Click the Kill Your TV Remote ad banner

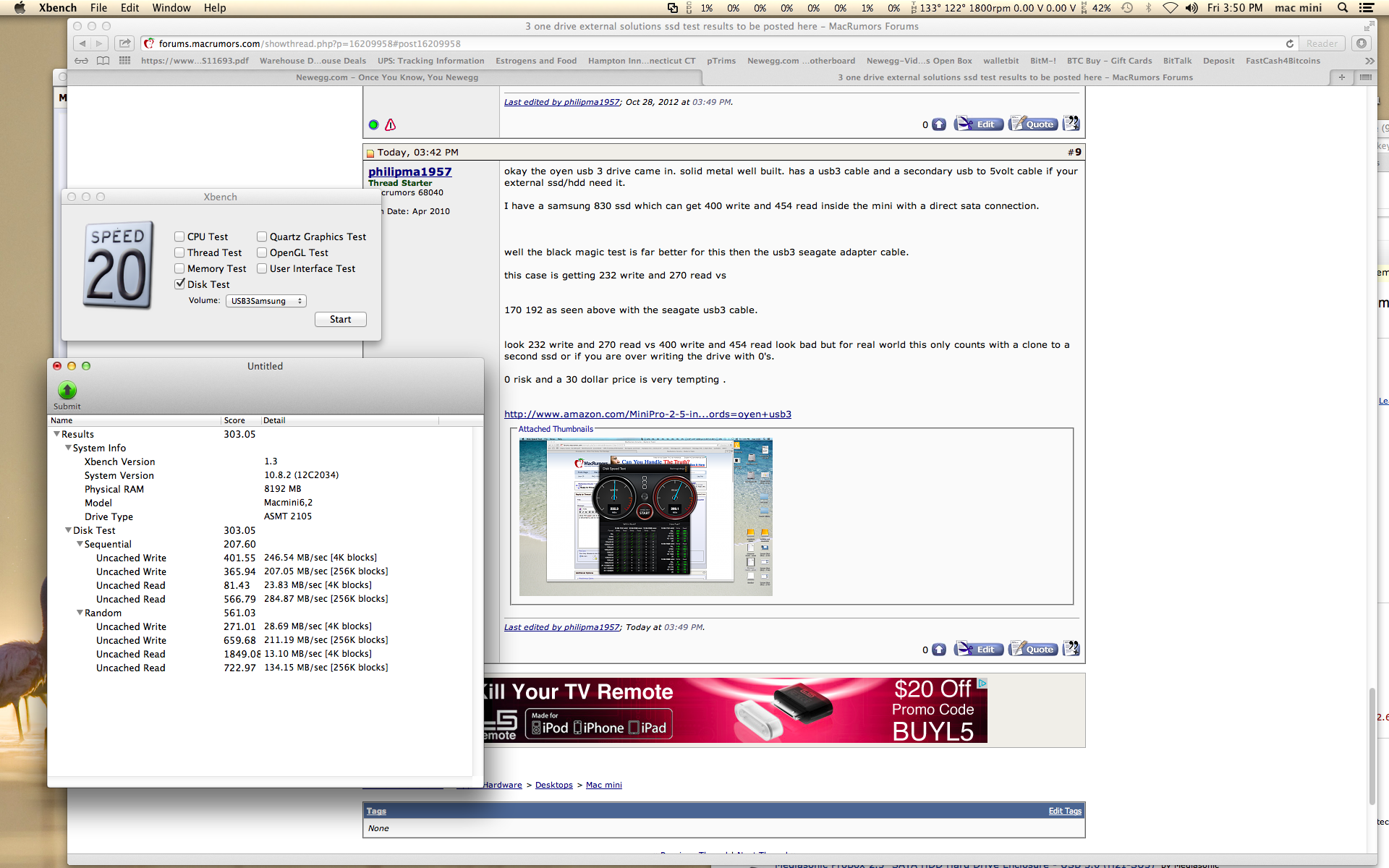(736, 710)
